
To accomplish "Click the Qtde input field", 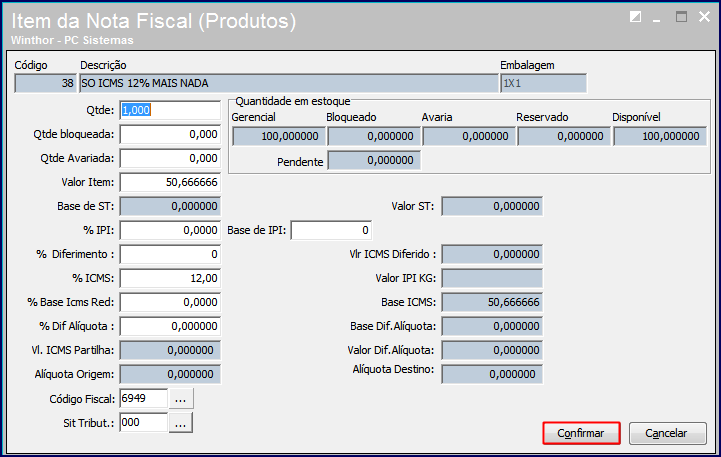I will pos(170,110).
